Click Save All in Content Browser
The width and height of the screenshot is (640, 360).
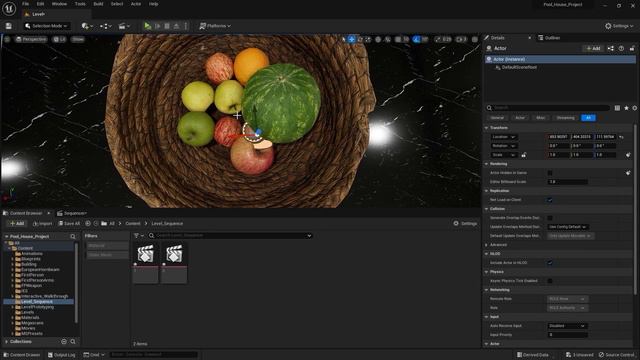pyautogui.click(x=69, y=223)
